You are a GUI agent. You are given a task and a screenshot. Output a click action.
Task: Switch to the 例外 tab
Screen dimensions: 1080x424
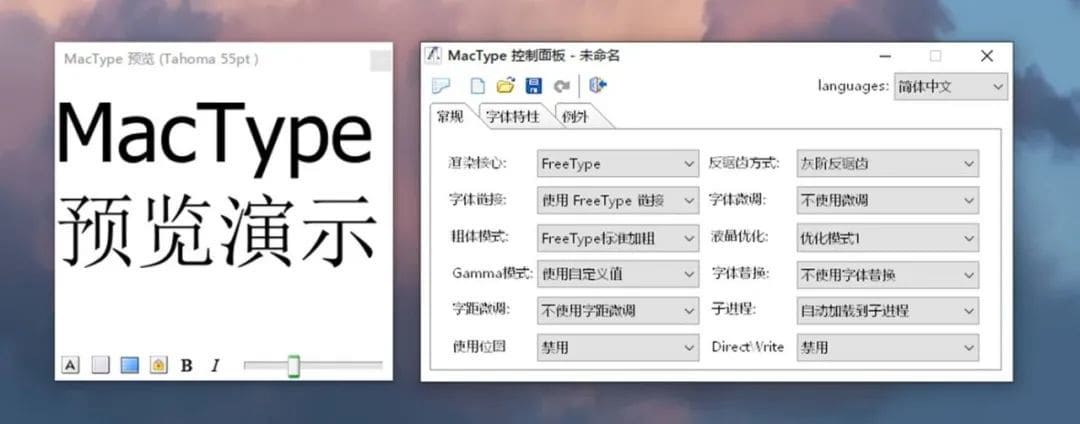tap(575, 116)
